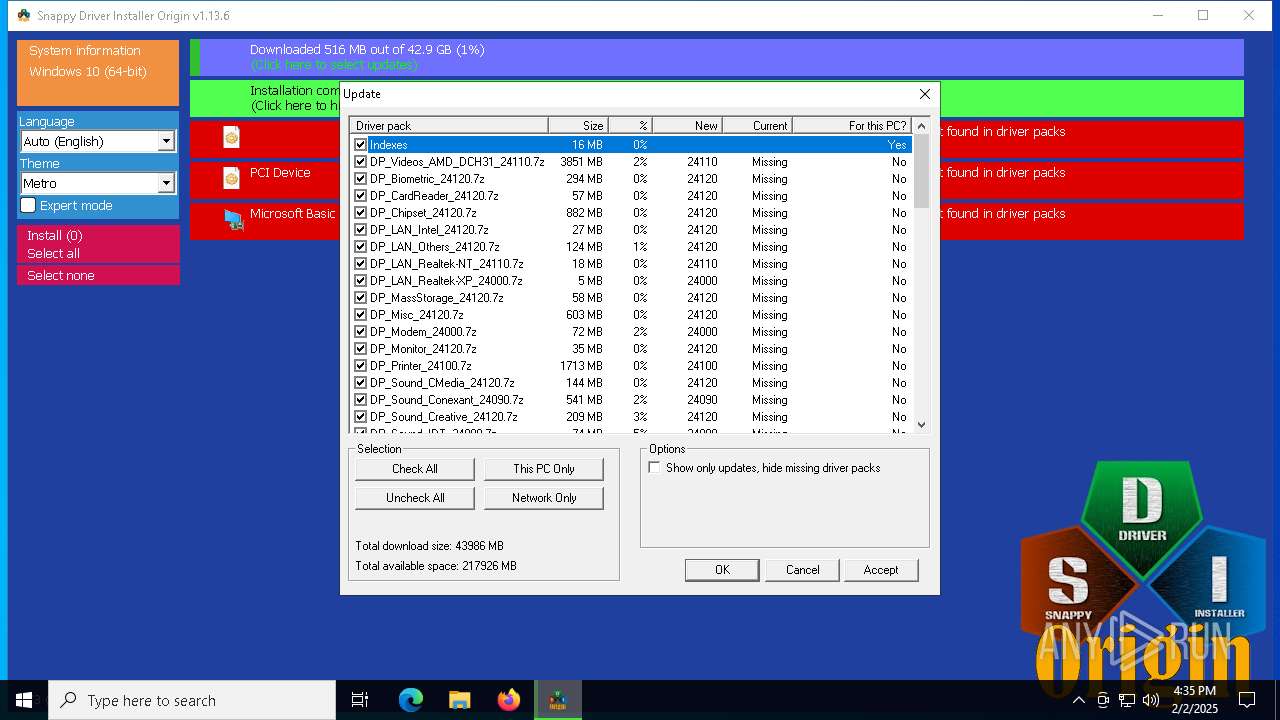Select DP_Monitor_24120.7z row name
1280x720 pixels.
click(423, 349)
